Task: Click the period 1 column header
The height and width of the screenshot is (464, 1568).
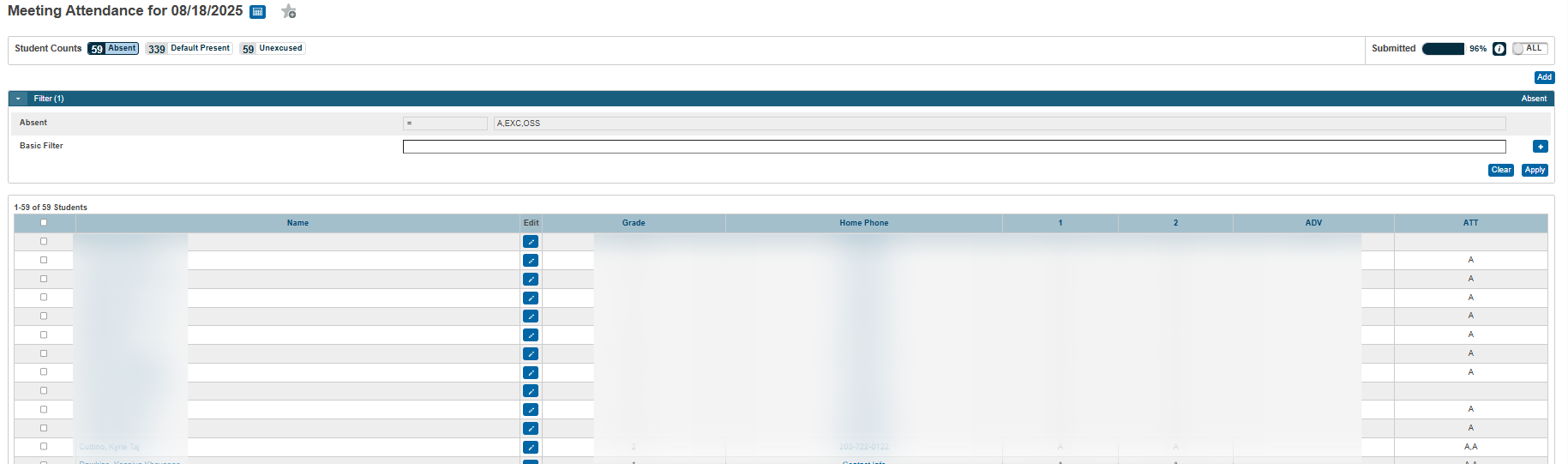Action: click(1060, 223)
